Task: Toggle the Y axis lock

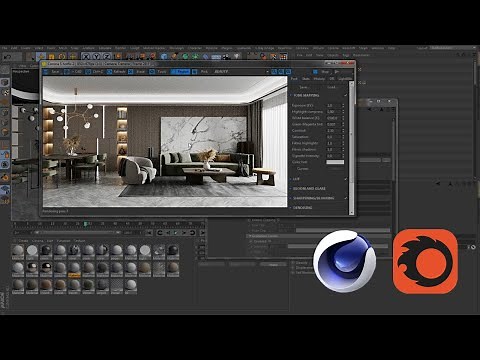Action: pyautogui.click(x=96, y=56)
